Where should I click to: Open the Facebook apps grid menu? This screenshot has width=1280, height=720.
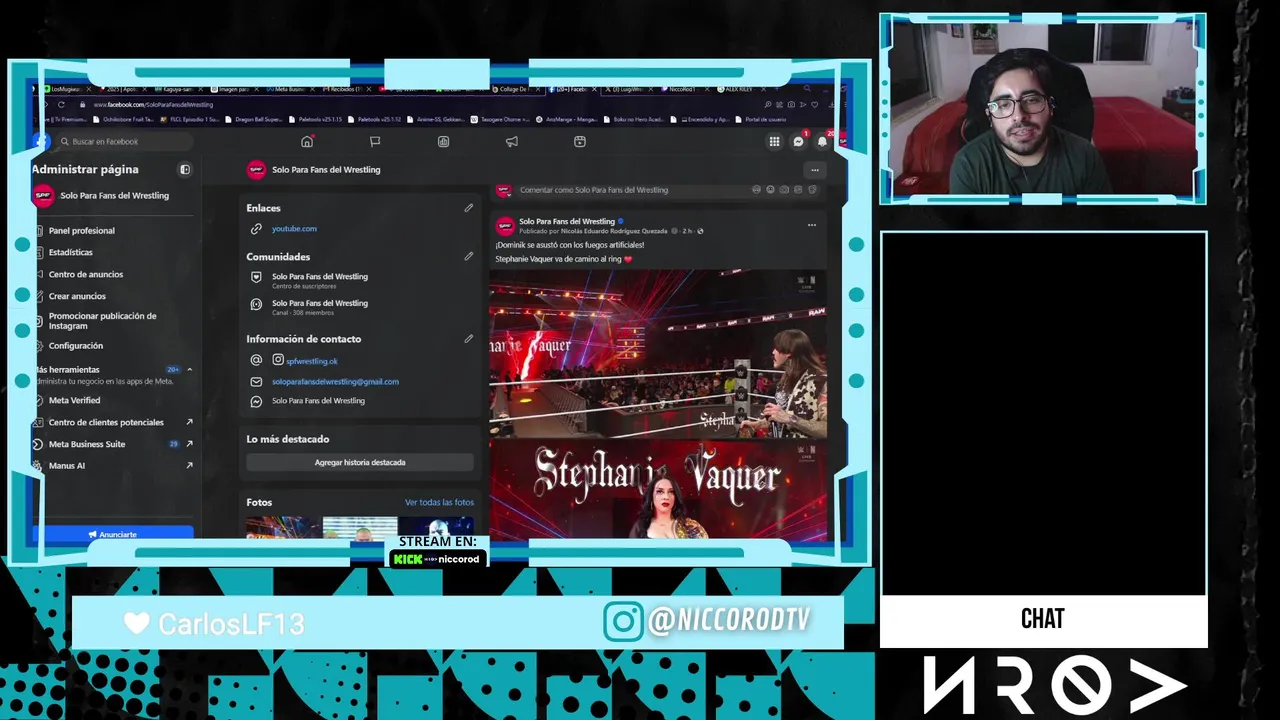pos(774,142)
